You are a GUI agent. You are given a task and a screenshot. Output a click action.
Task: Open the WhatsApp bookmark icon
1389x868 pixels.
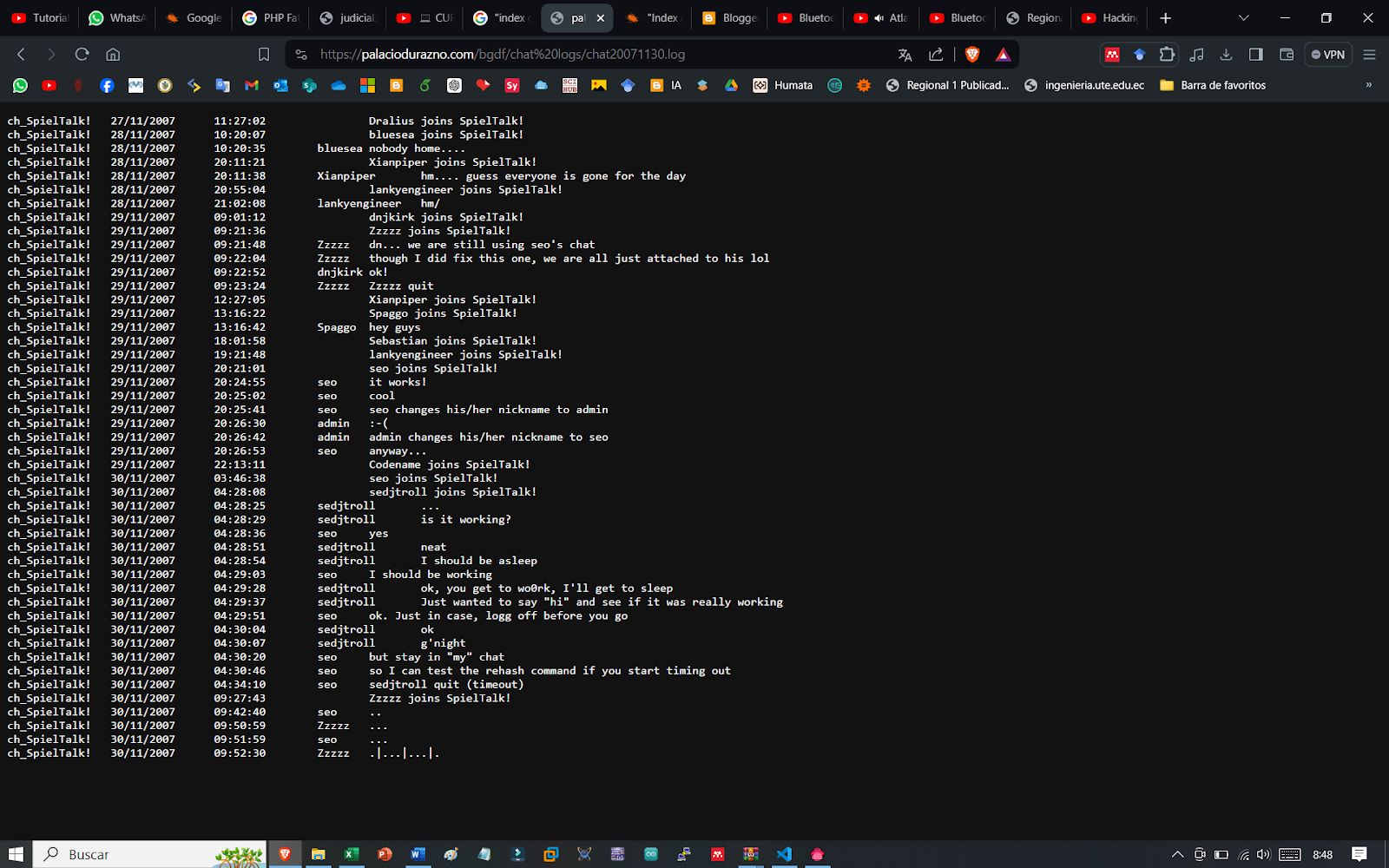coord(20,85)
